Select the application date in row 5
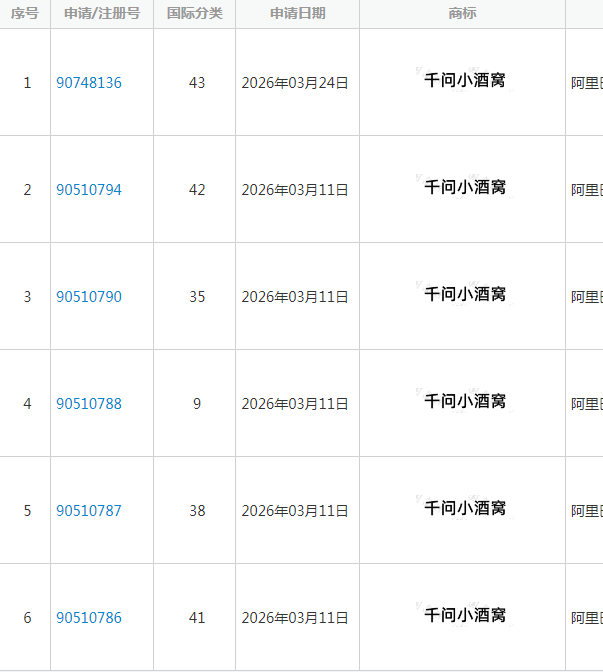The image size is (603, 672). 295,511
